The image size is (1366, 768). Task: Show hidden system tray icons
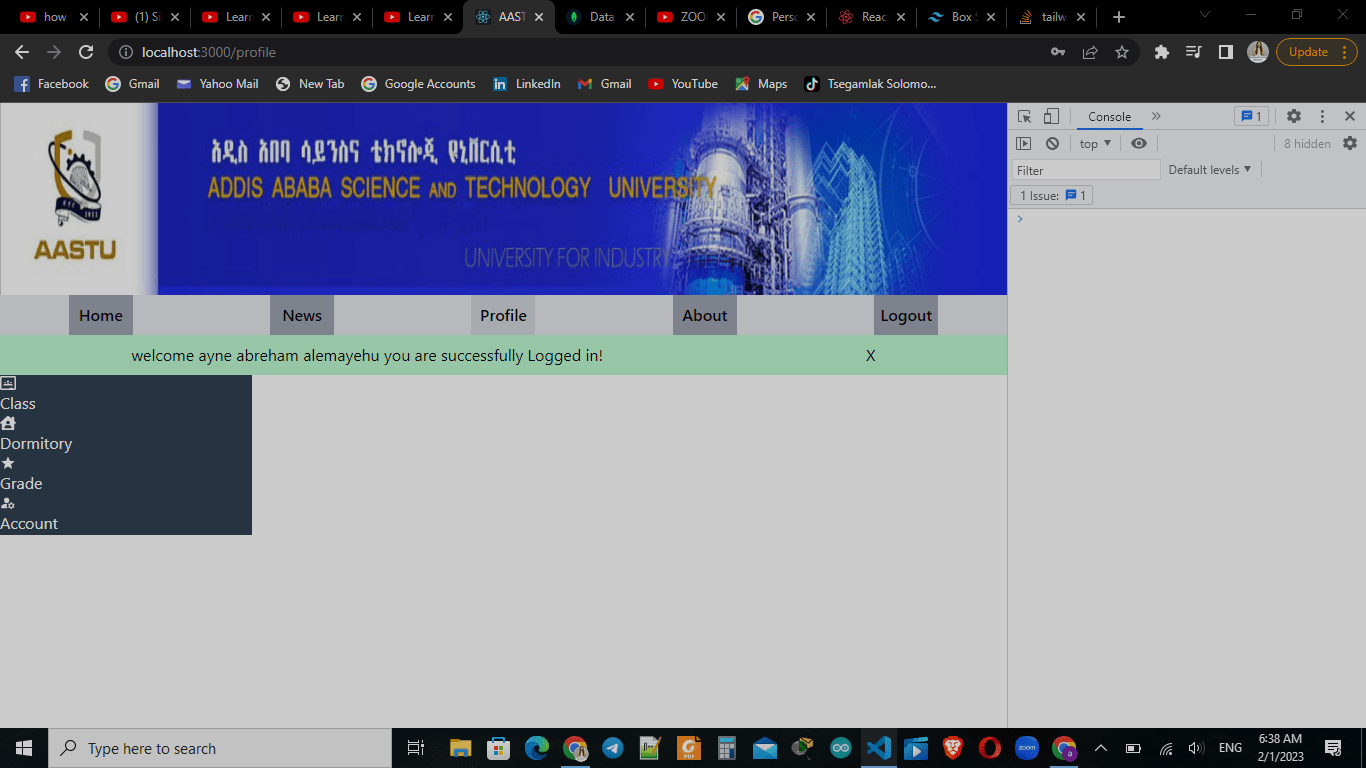point(1101,748)
